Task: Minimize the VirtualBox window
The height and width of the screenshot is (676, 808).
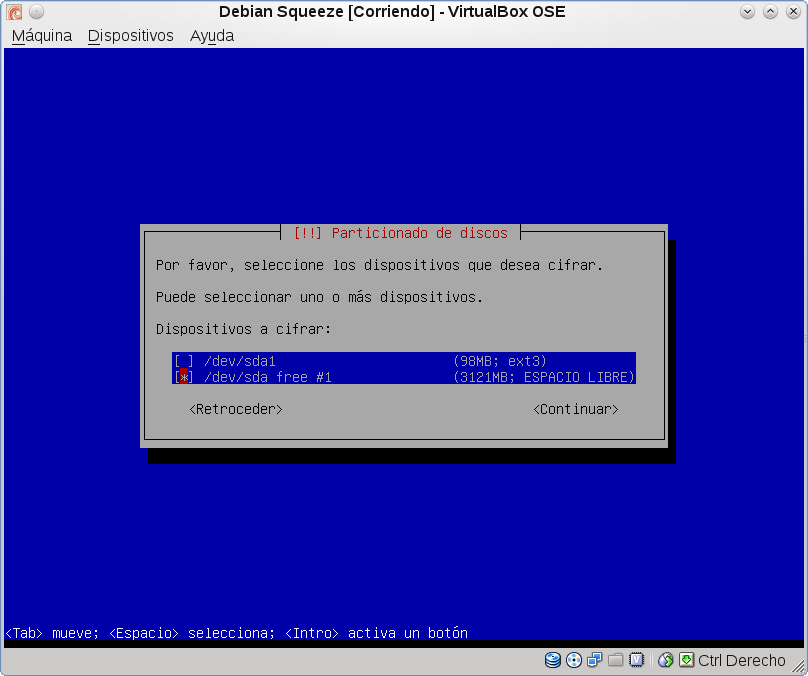Action: coord(747,11)
